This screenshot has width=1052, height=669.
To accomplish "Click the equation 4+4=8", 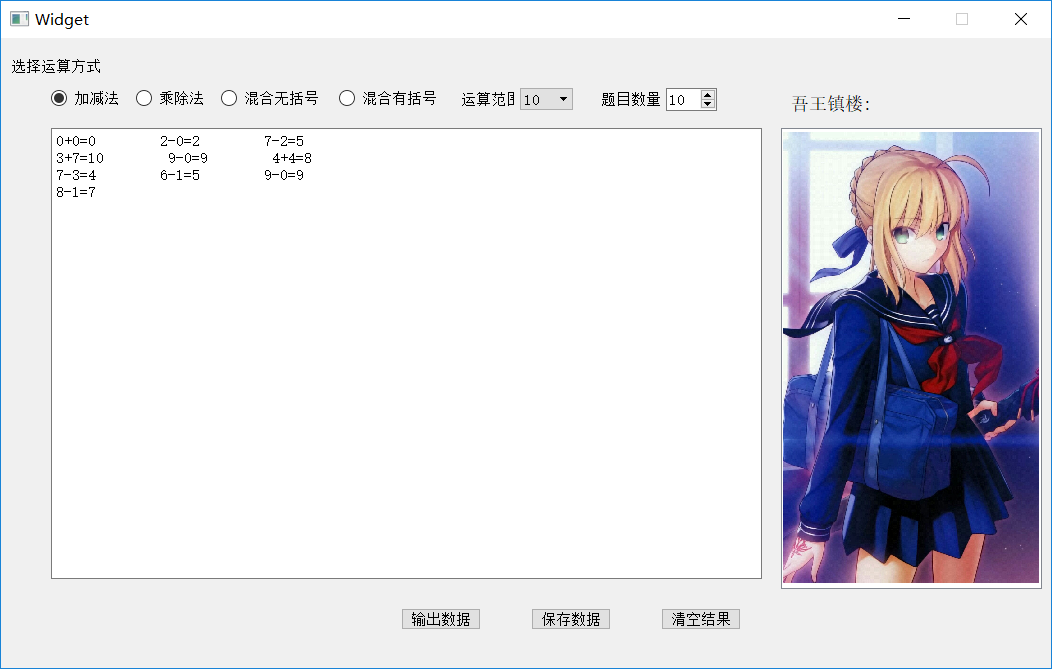I will pyautogui.click(x=292, y=158).
